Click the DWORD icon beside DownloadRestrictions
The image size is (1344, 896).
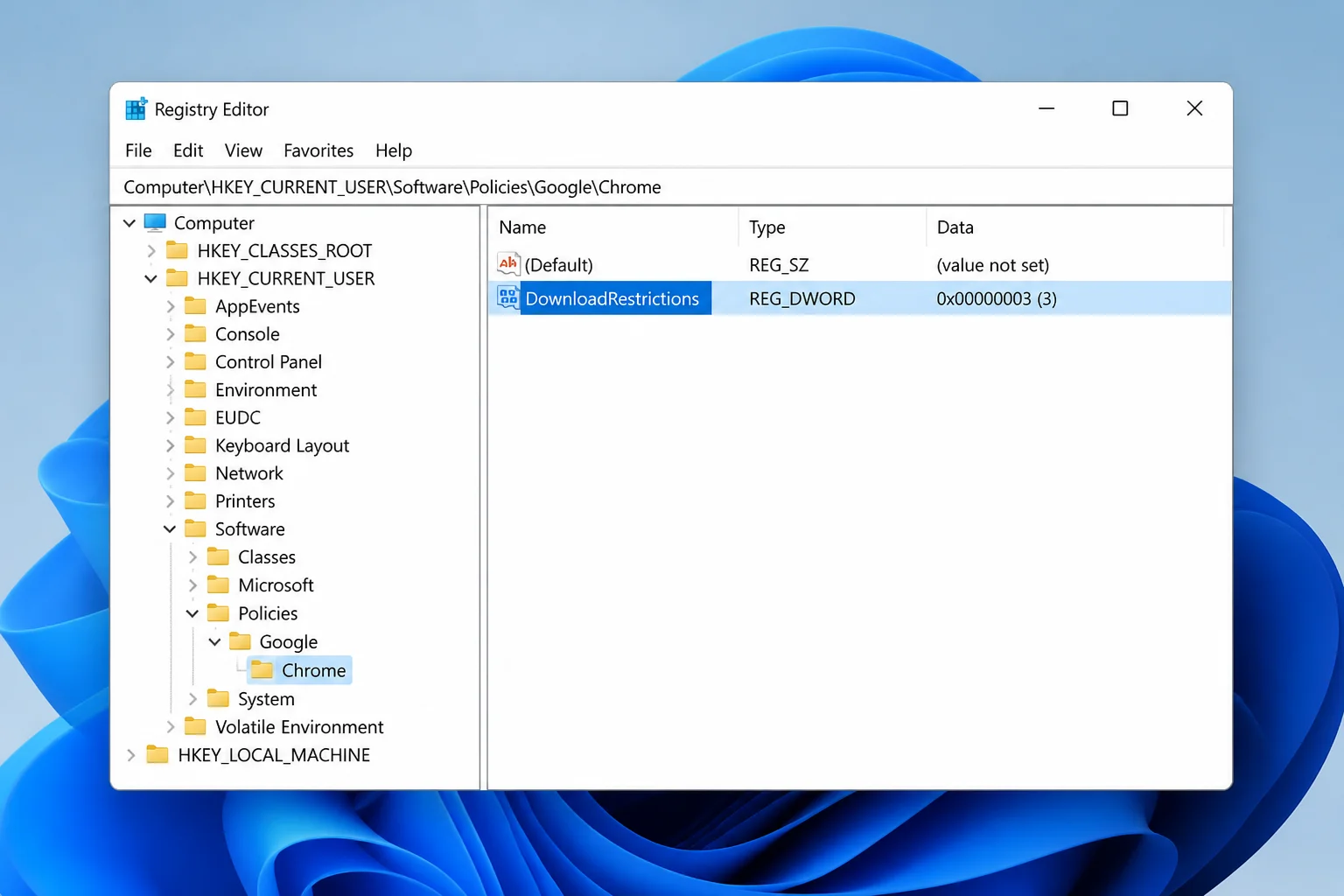(x=508, y=297)
